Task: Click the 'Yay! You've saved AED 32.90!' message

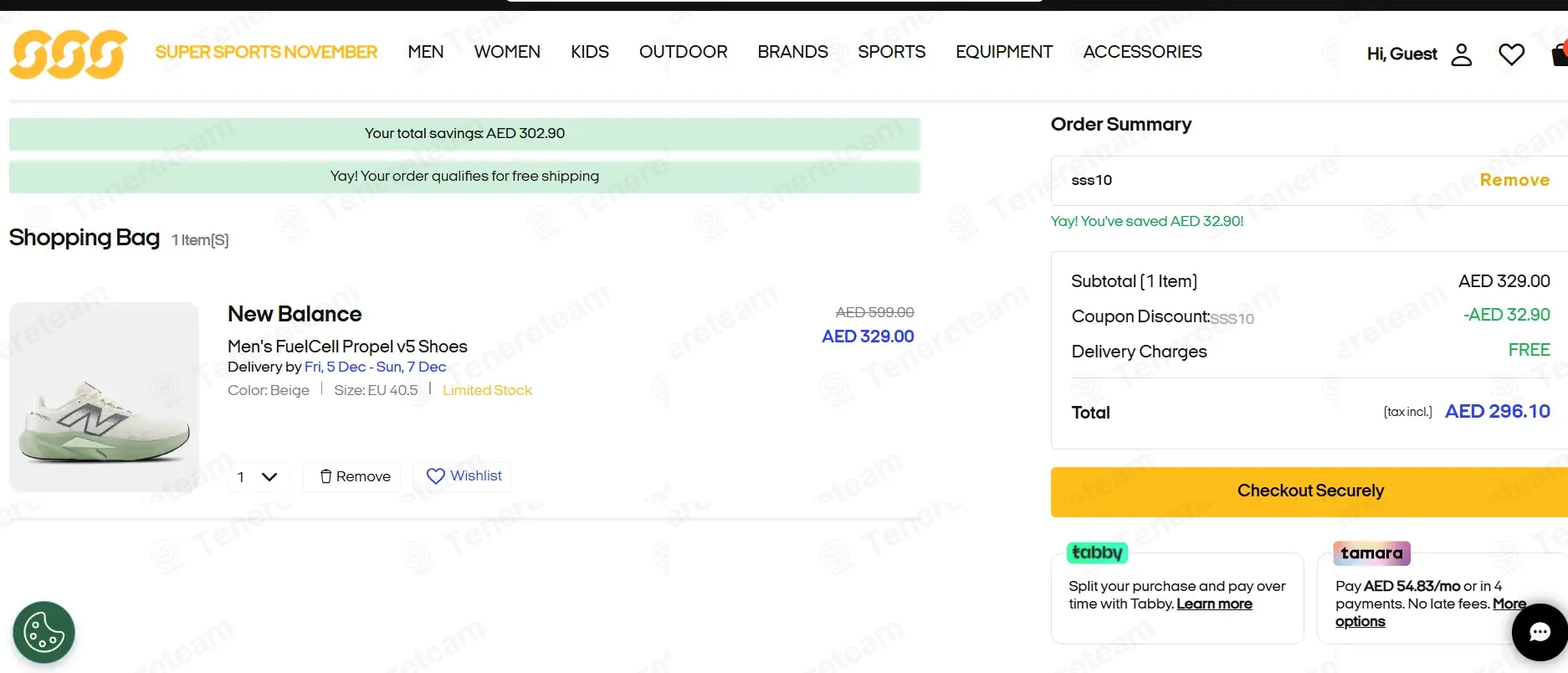Action: (x=1147, y=221)
